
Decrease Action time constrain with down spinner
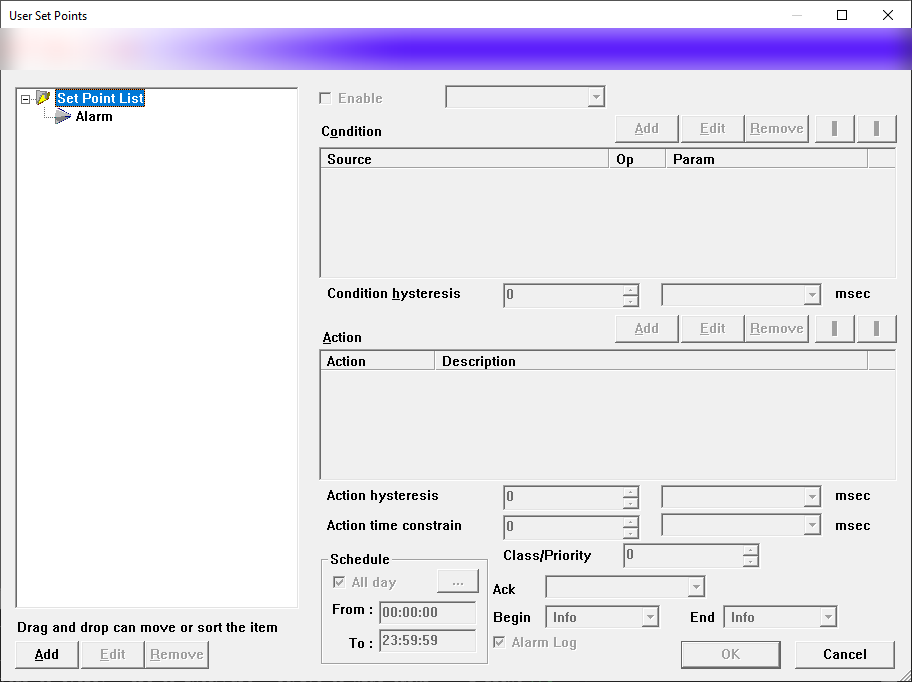pyautogui.click(x=630, y=533)
